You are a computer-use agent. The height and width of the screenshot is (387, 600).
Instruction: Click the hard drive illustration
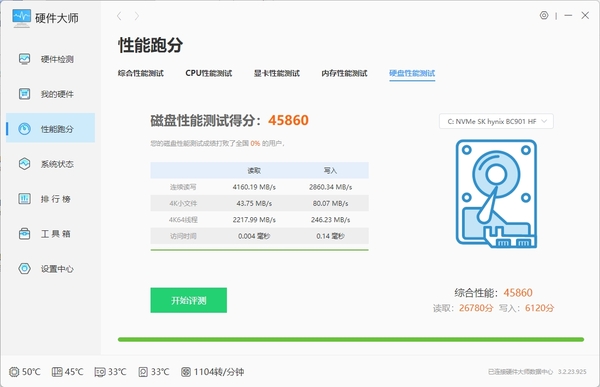[x=496, y=194]
